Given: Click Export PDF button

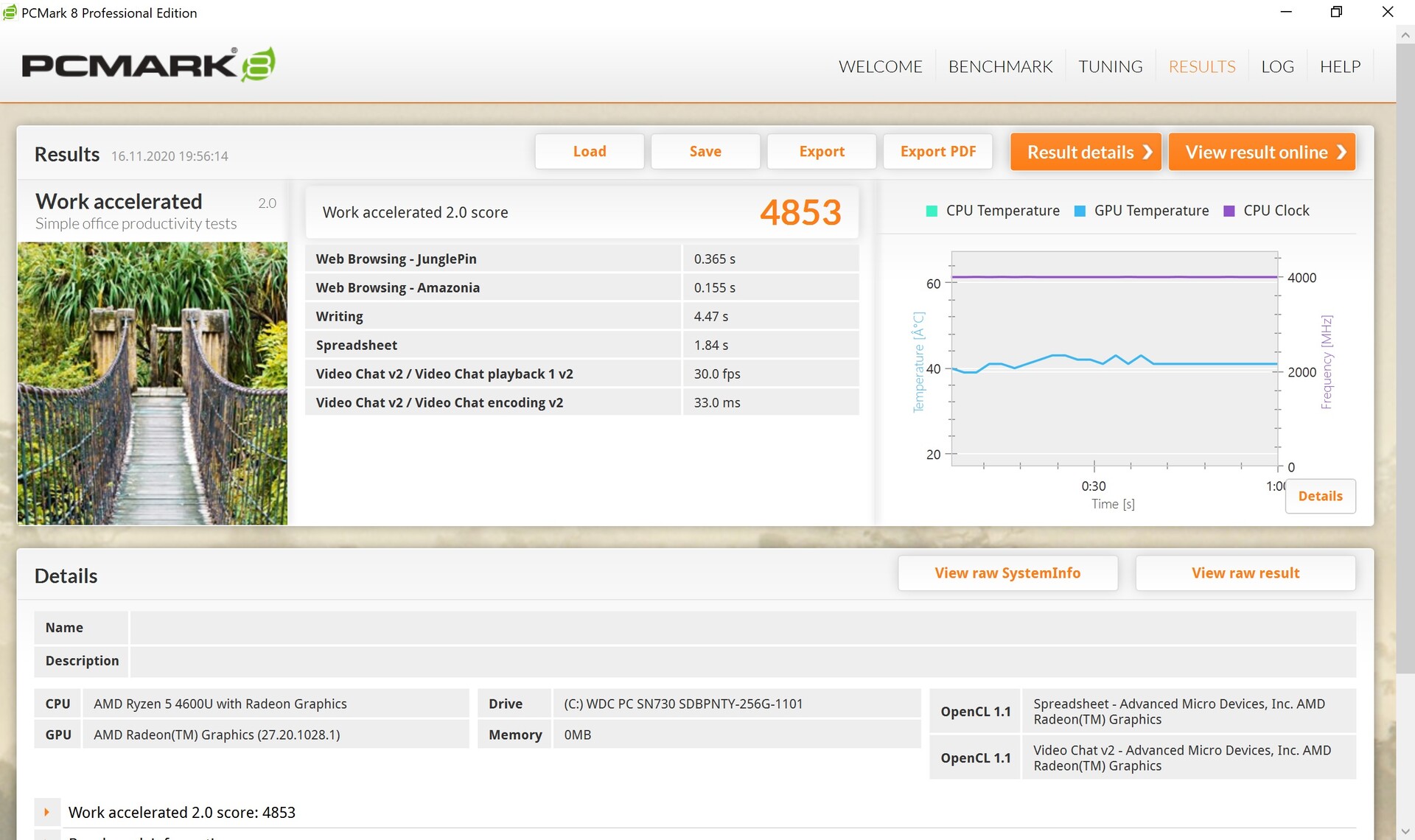Looking at the screenshot, I should click(937, 152).
